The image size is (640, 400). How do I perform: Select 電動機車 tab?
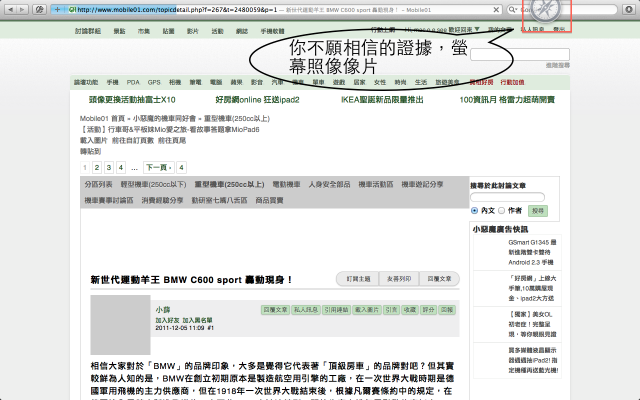(x=287, y=184)
